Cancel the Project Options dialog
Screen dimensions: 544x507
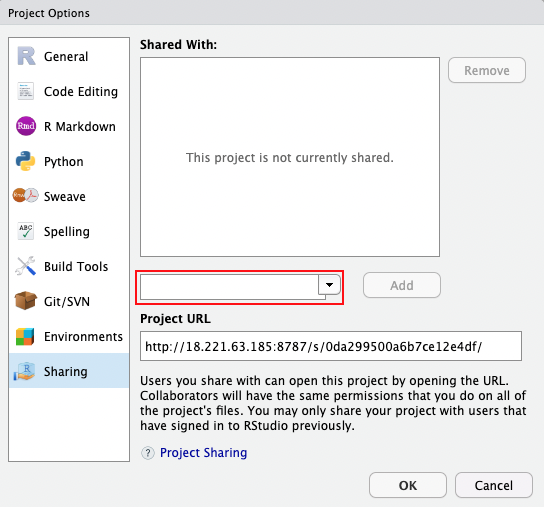(494, 485)
